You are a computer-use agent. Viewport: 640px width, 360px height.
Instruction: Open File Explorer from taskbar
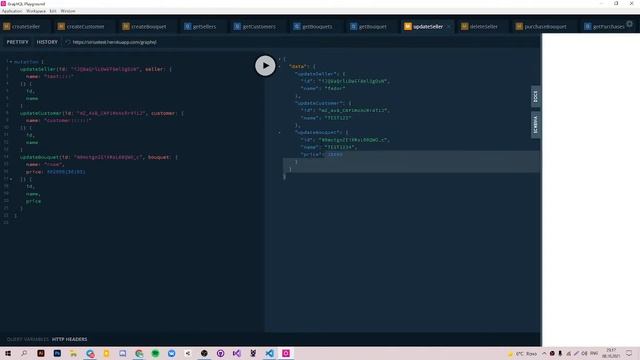[x=73, y=353]
